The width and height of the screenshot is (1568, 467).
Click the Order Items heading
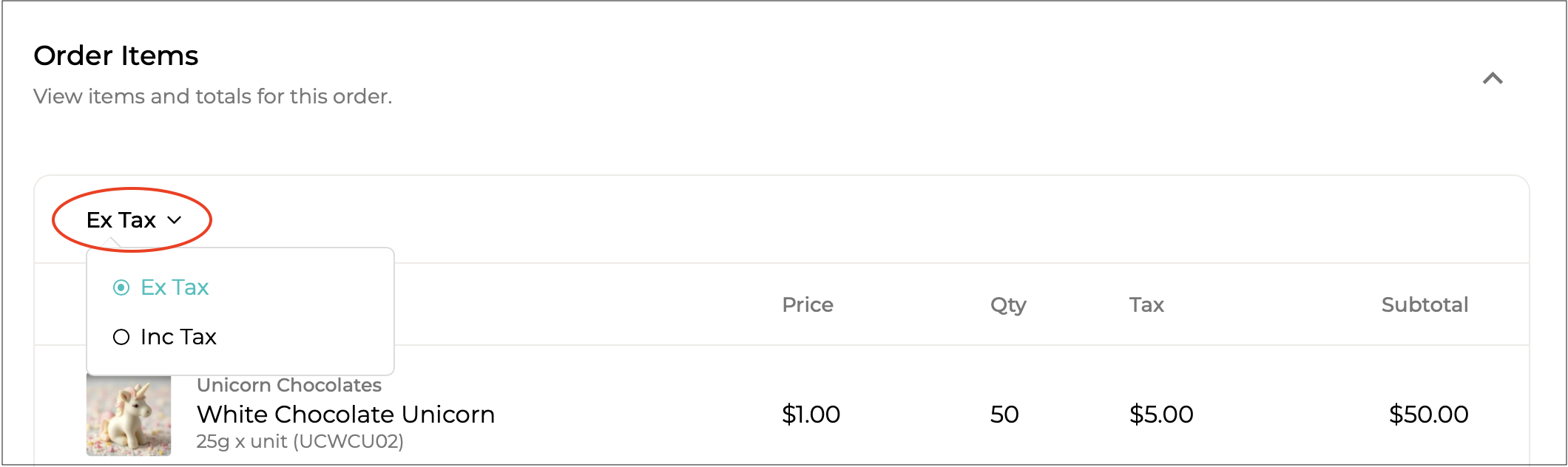tap(116, 55)
